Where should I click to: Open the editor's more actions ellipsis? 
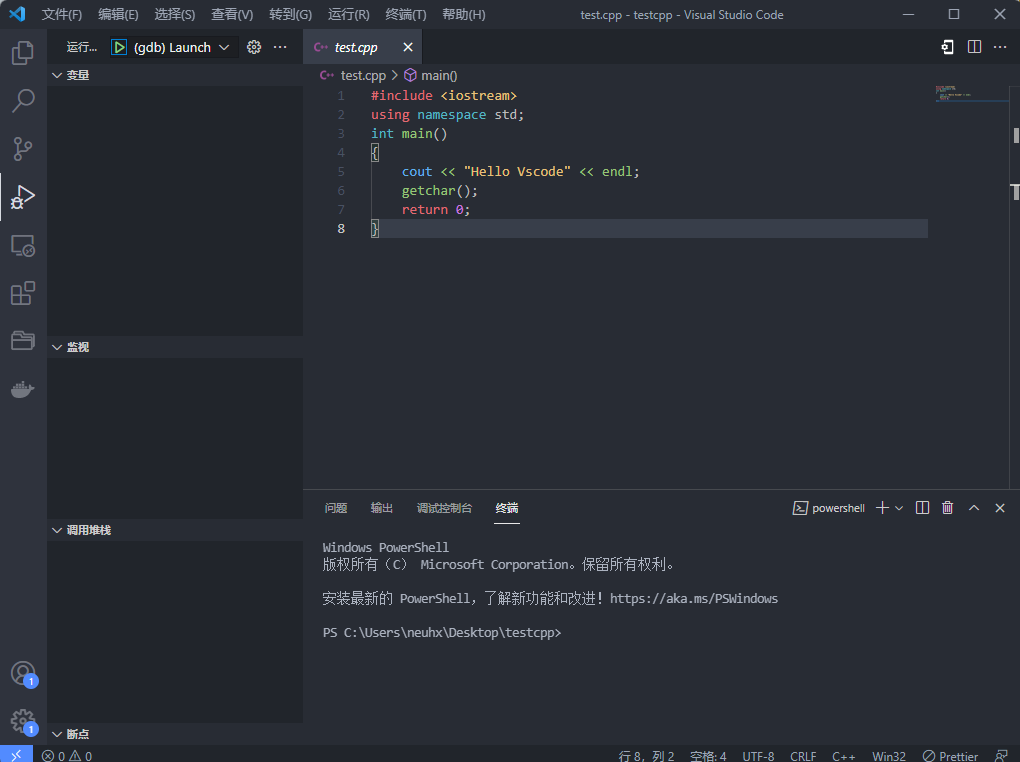point(1000,47)
